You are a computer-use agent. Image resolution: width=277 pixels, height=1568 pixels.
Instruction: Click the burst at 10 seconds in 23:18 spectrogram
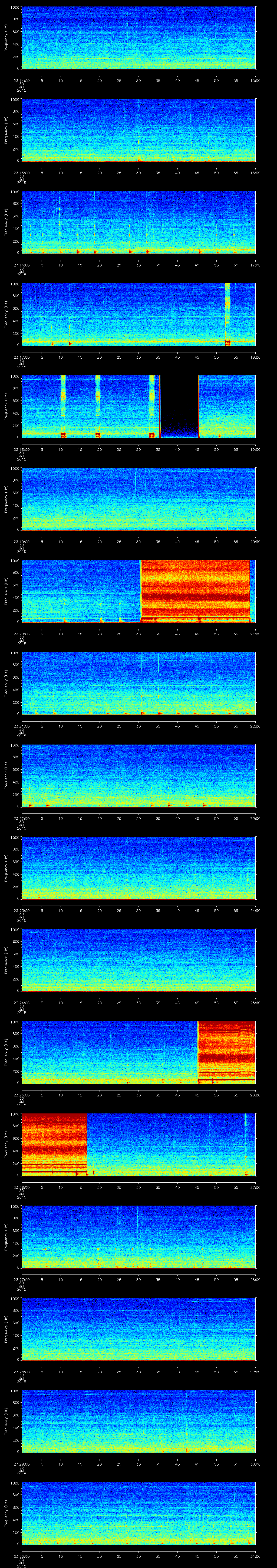(x=63, y=406)
